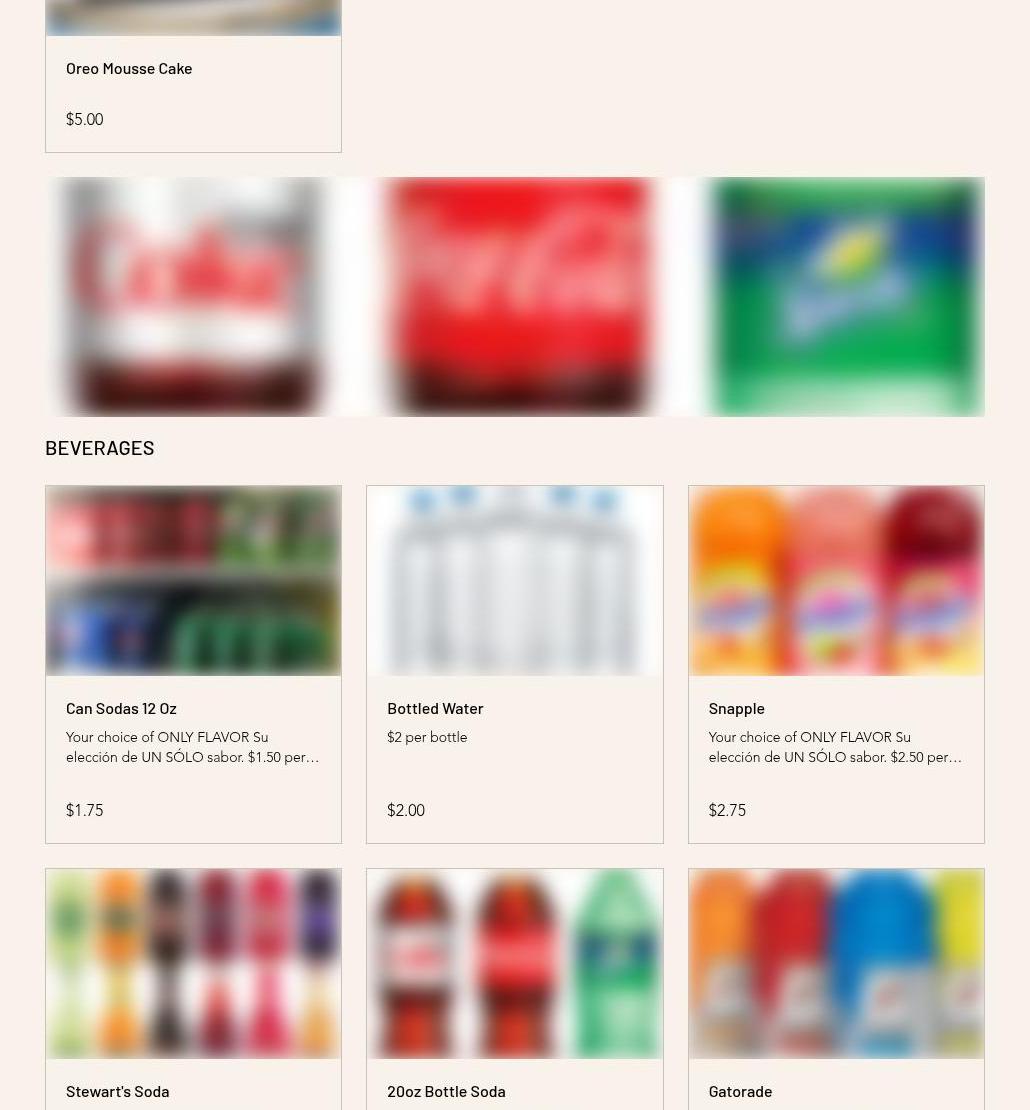Screen dimensions: 1030x1110
Task: Open the Gatorade bottles photo
Action: point(836,963)
